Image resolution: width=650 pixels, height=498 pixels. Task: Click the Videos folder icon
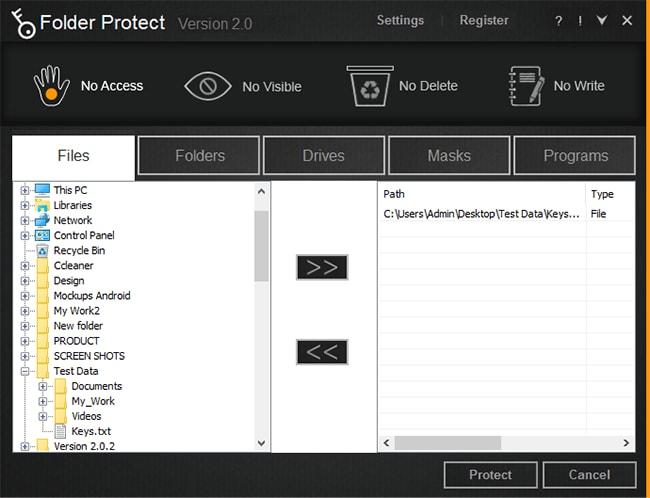pyautogui.click(x=61, y=416)
